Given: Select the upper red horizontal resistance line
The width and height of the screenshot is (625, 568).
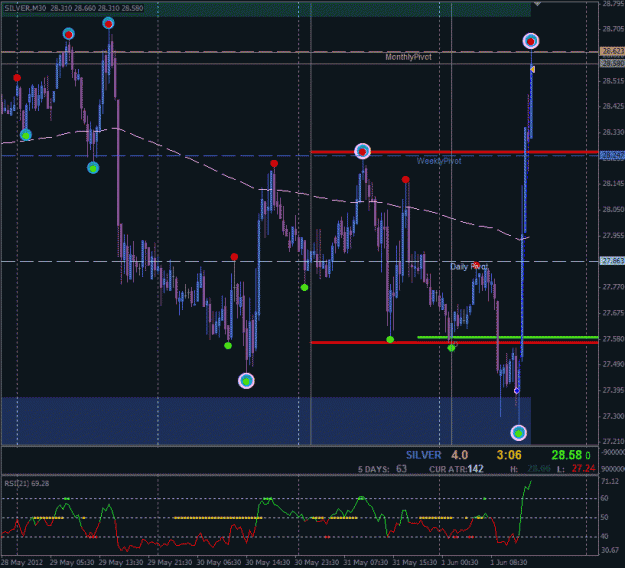Looking at the screenshot, I should tap(454, 152).
